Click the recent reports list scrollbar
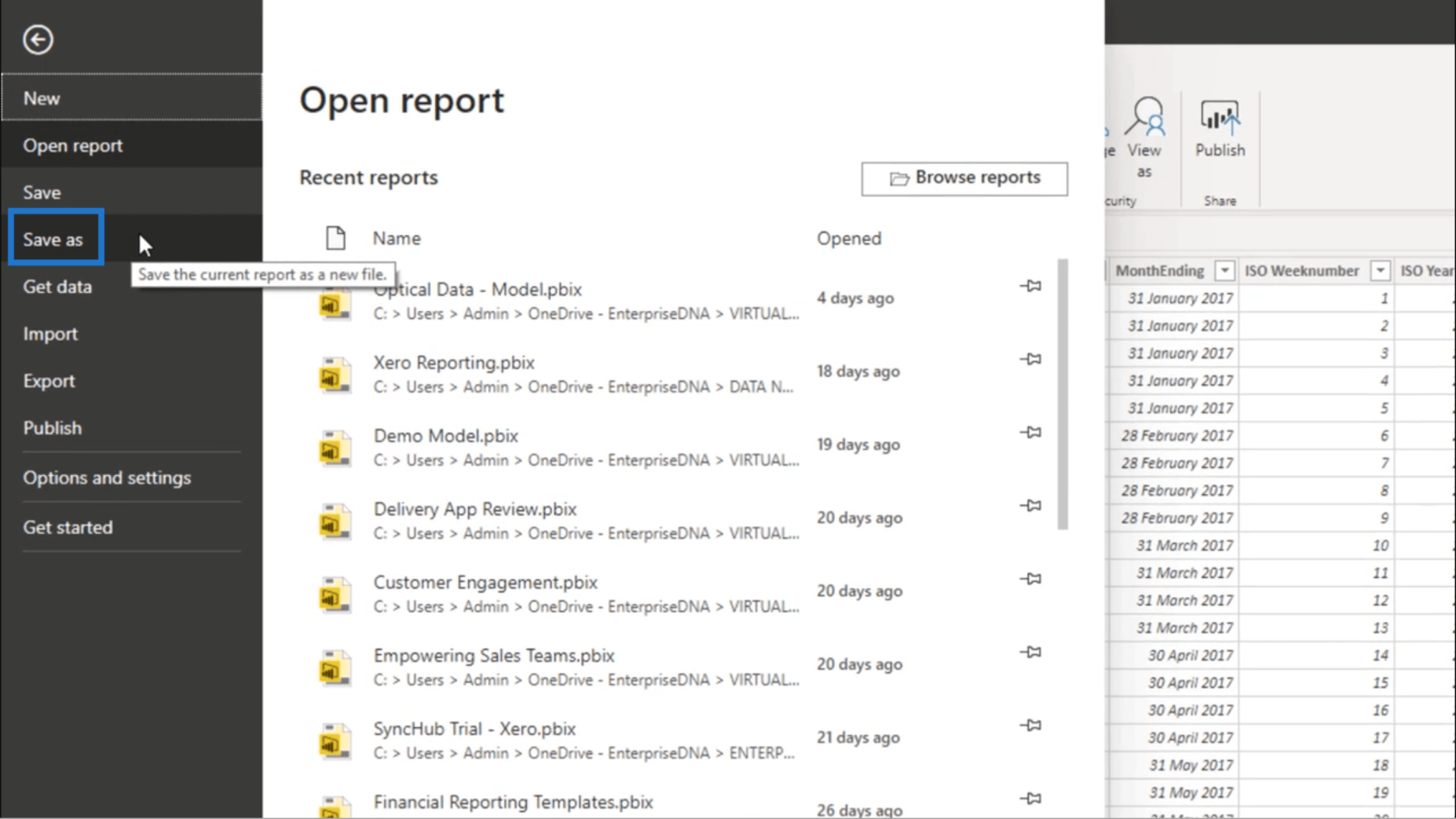Viewport: 1456px width, 819px height. [1063, 393]
